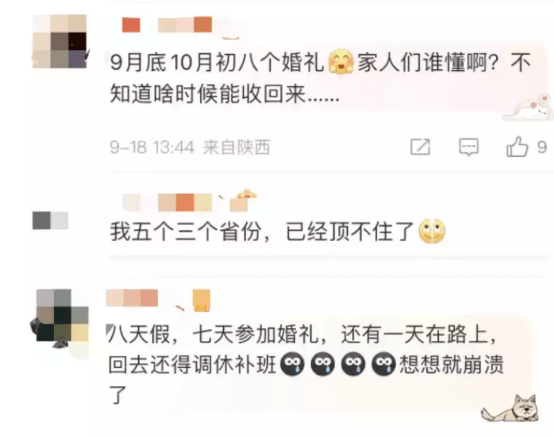The image size is (554, 437).
Task: Click the lying cat sticker at bottom right
Action: (511, 408)
